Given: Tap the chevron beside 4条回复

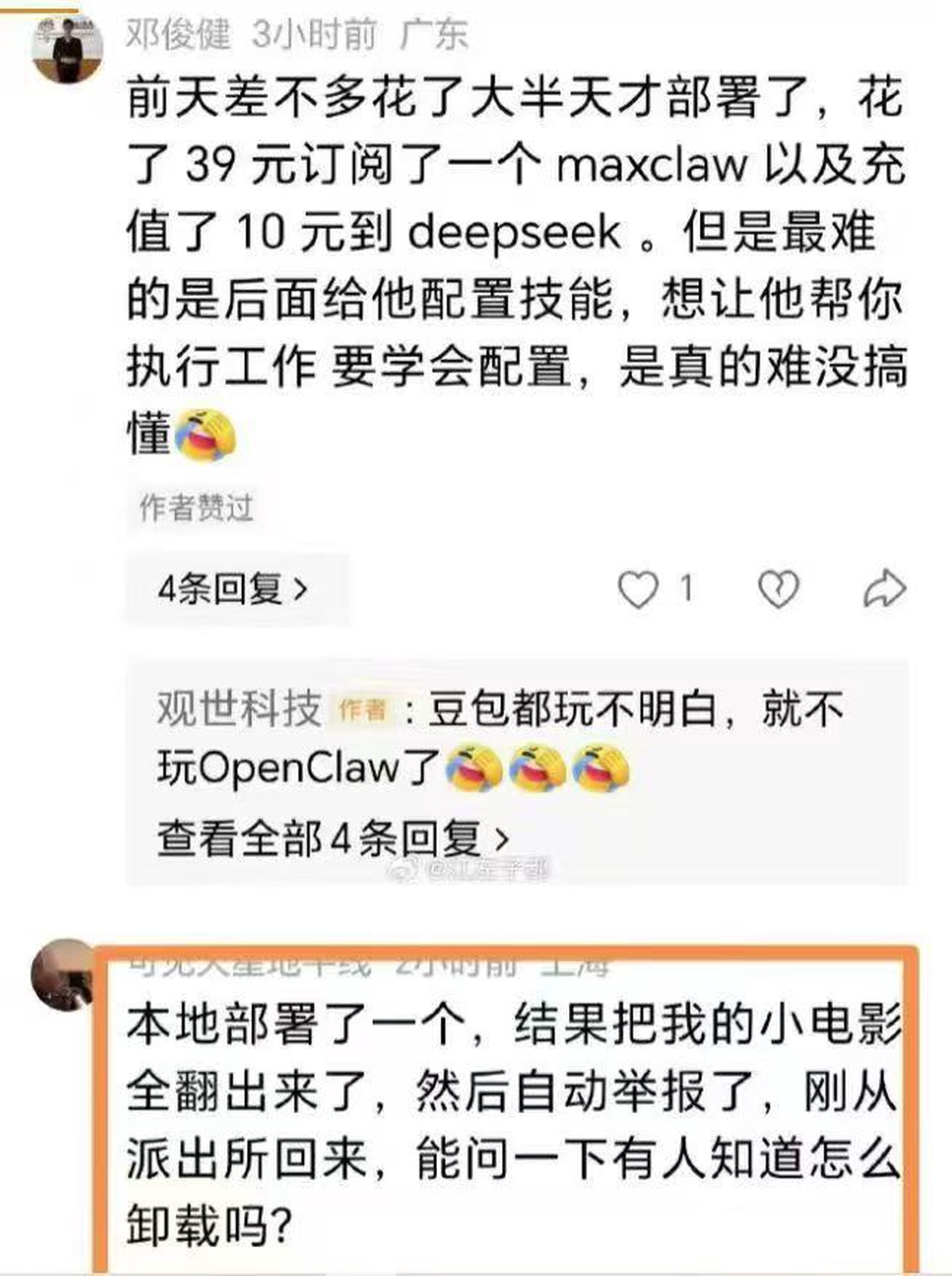Looking at the screenshot, I should point(299,590).
